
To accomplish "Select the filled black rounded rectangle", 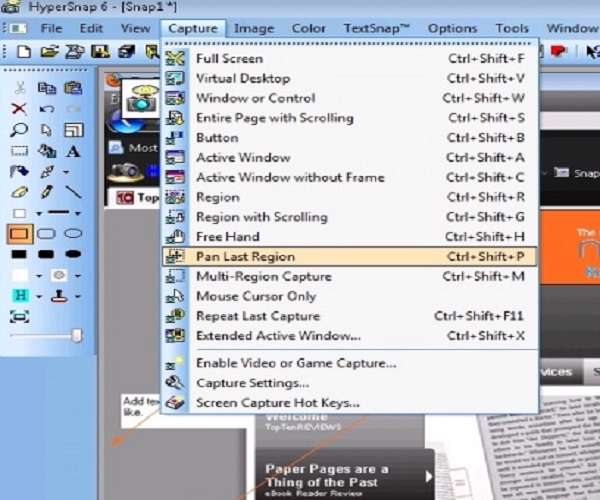I will click(46, 254).
